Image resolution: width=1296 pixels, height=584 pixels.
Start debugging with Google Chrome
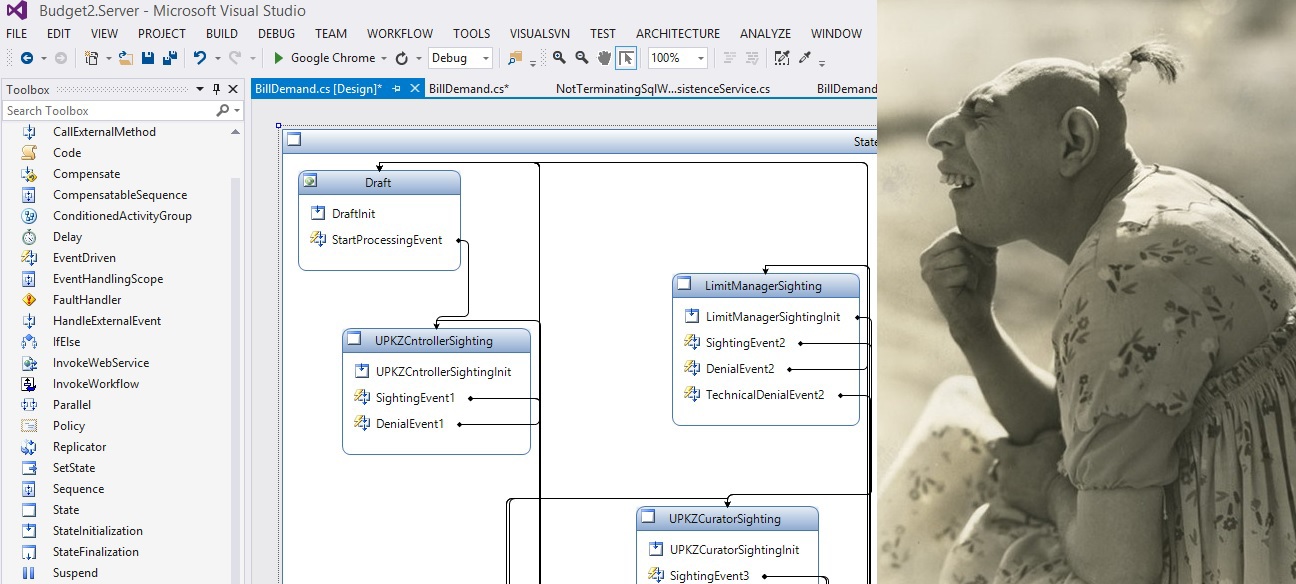279,58
